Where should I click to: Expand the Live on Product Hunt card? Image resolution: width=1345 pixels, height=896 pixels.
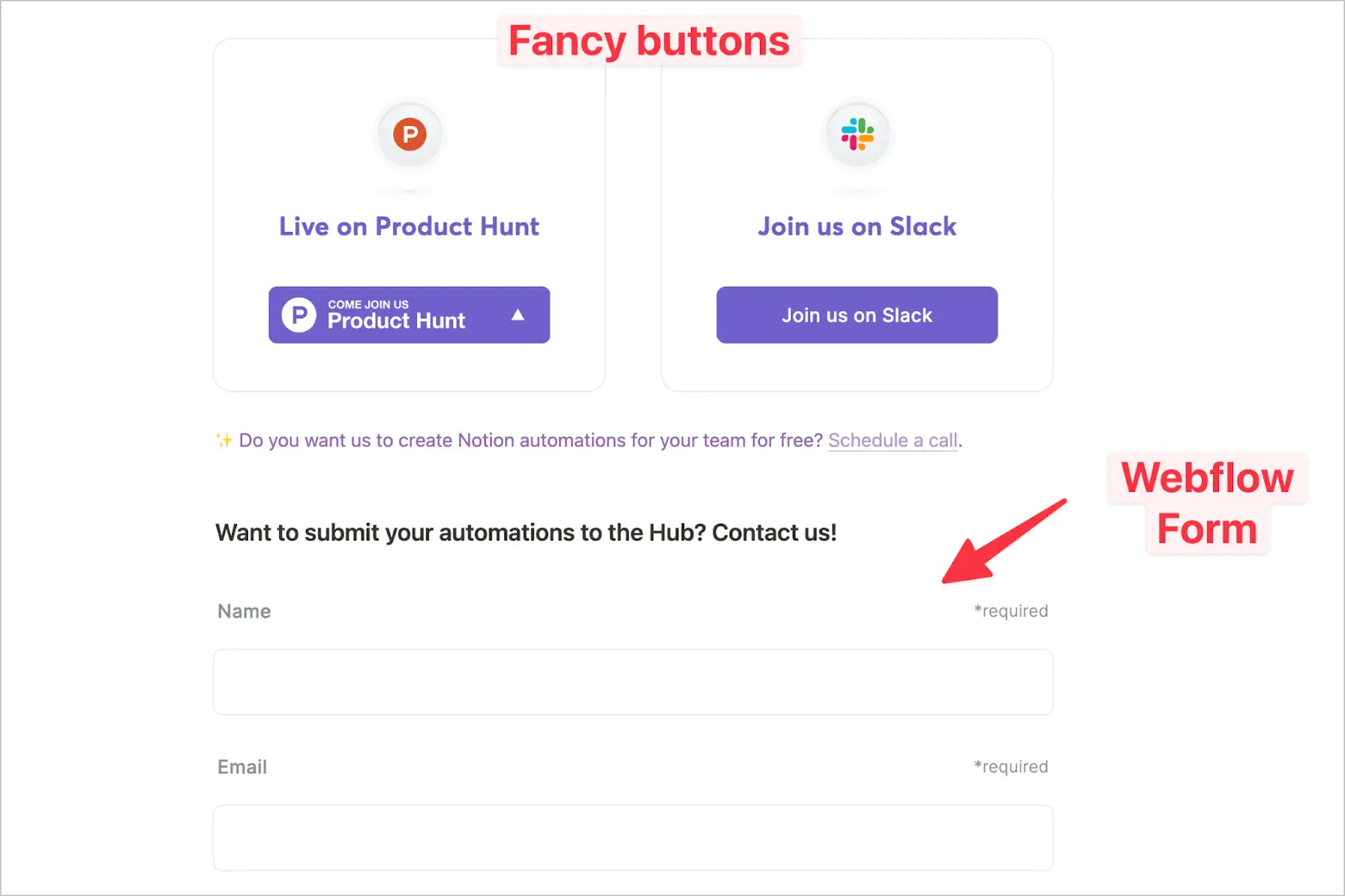click(409, 214)
